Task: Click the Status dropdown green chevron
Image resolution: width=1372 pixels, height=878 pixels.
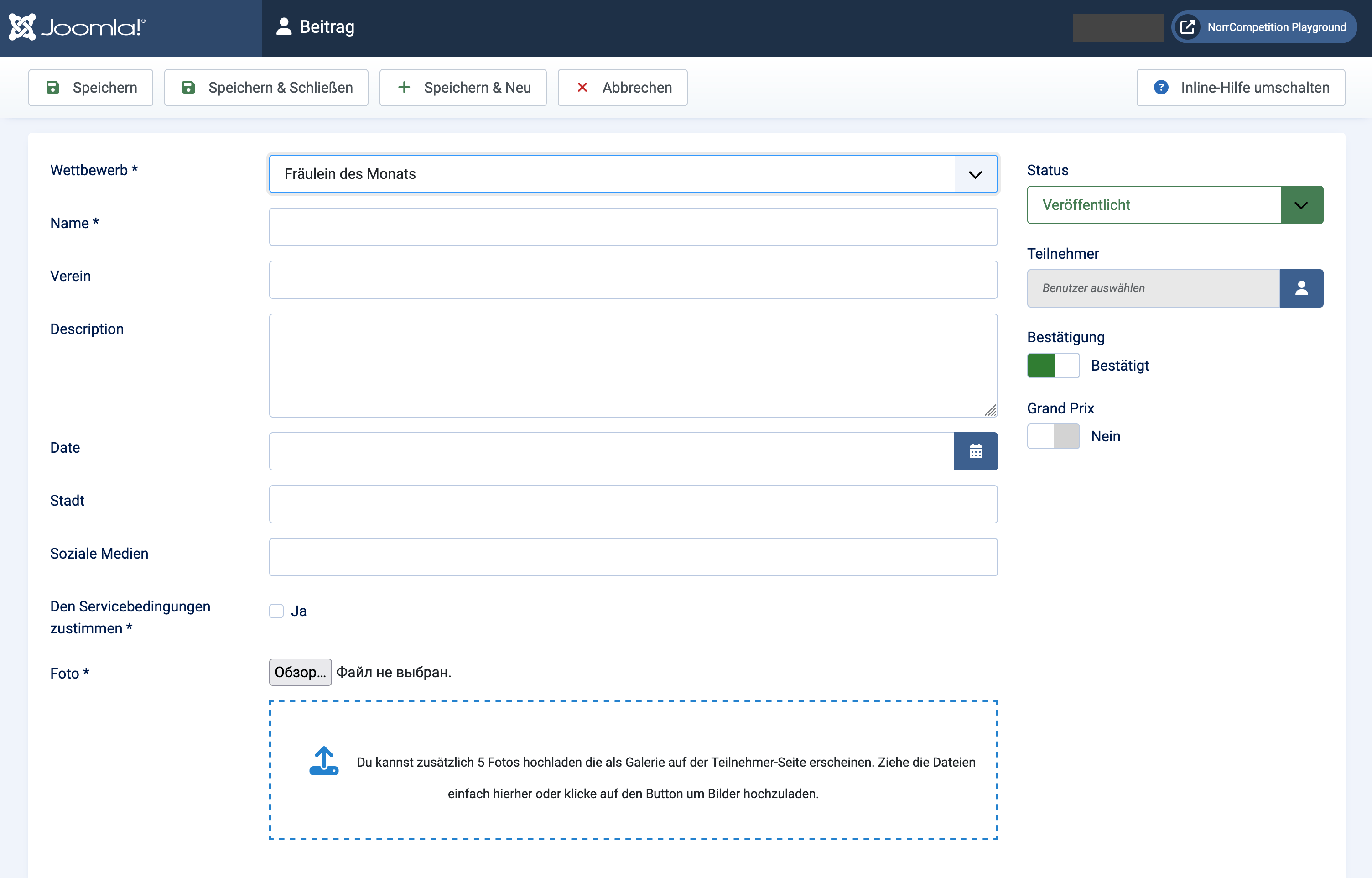Action: click(x=1301, y=205)
